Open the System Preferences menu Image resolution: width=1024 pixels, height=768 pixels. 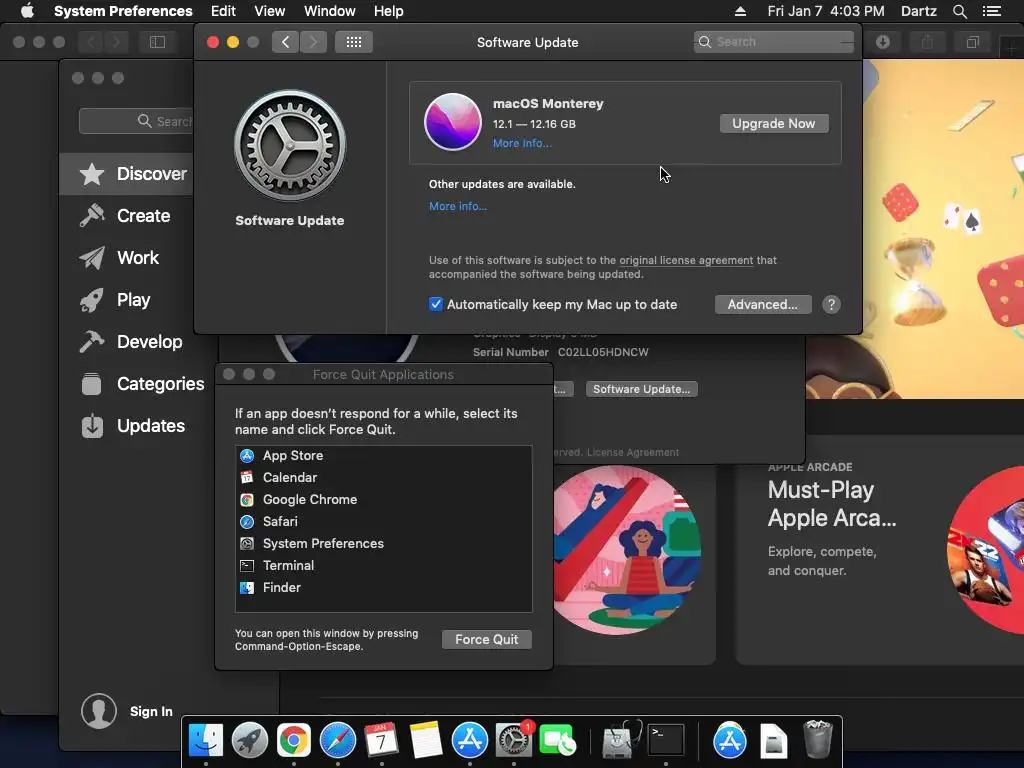coord(123,11)
